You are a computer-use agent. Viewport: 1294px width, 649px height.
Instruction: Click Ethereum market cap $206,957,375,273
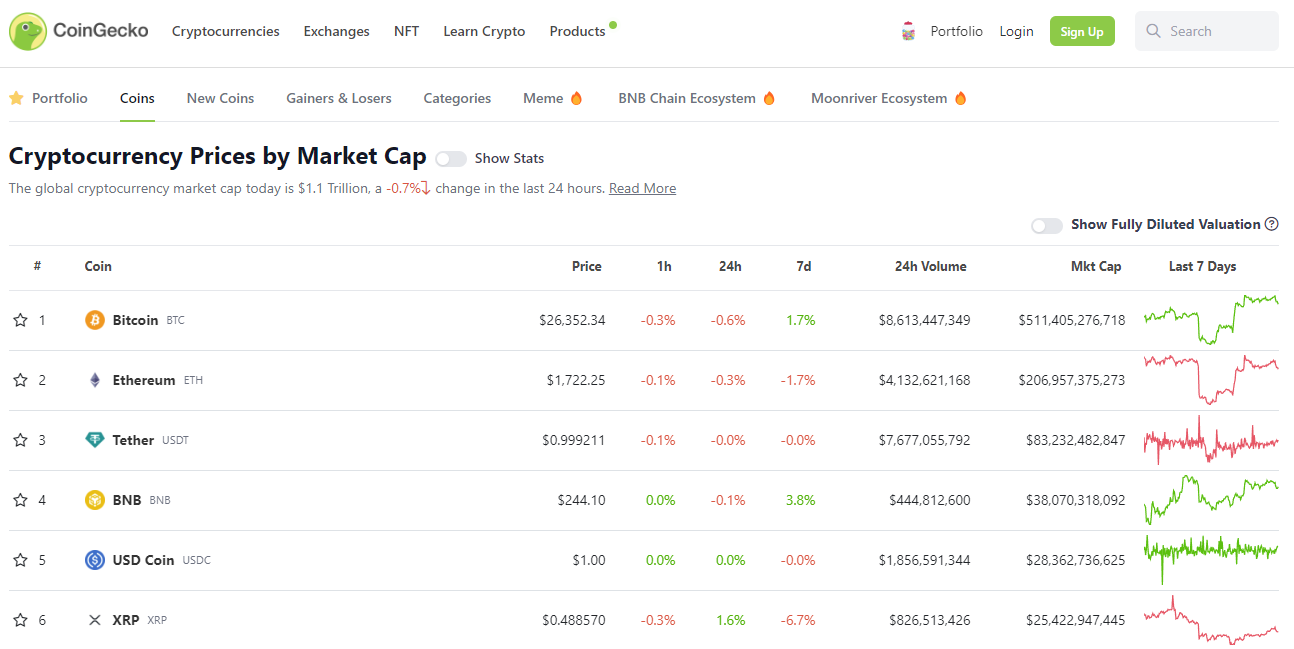(x=1072, y=380)
